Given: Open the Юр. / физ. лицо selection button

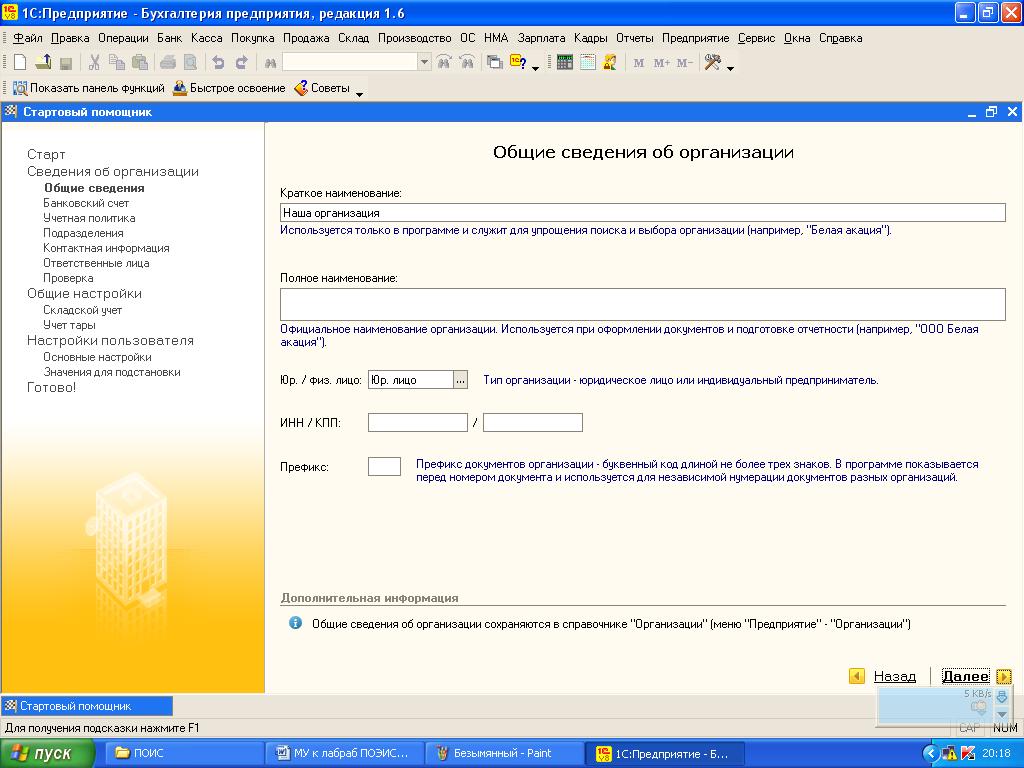Looking at the screenshot, I should (x=460, y=380).
